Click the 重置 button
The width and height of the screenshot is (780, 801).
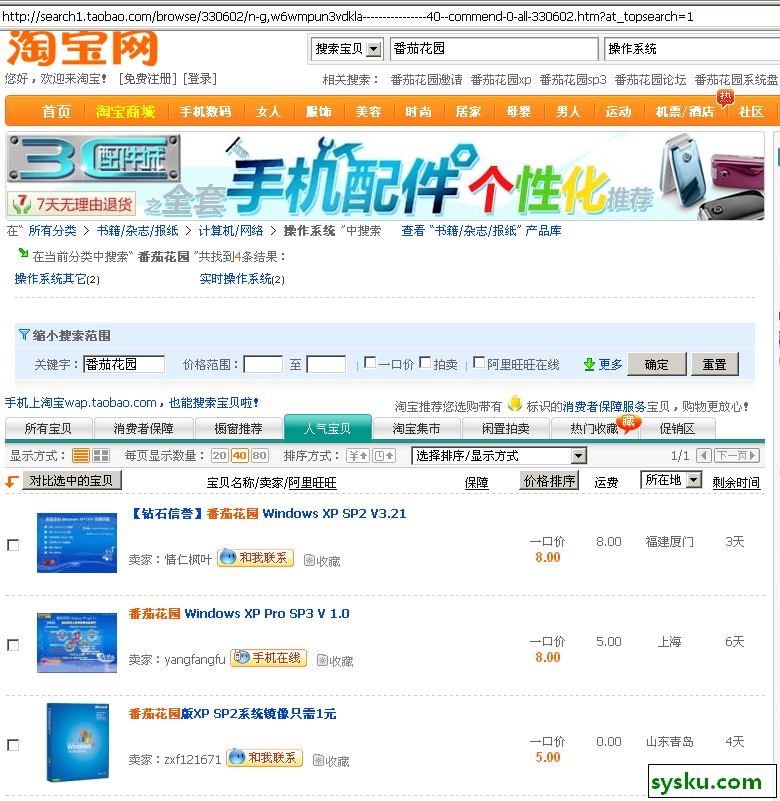(x=715, y=364)
